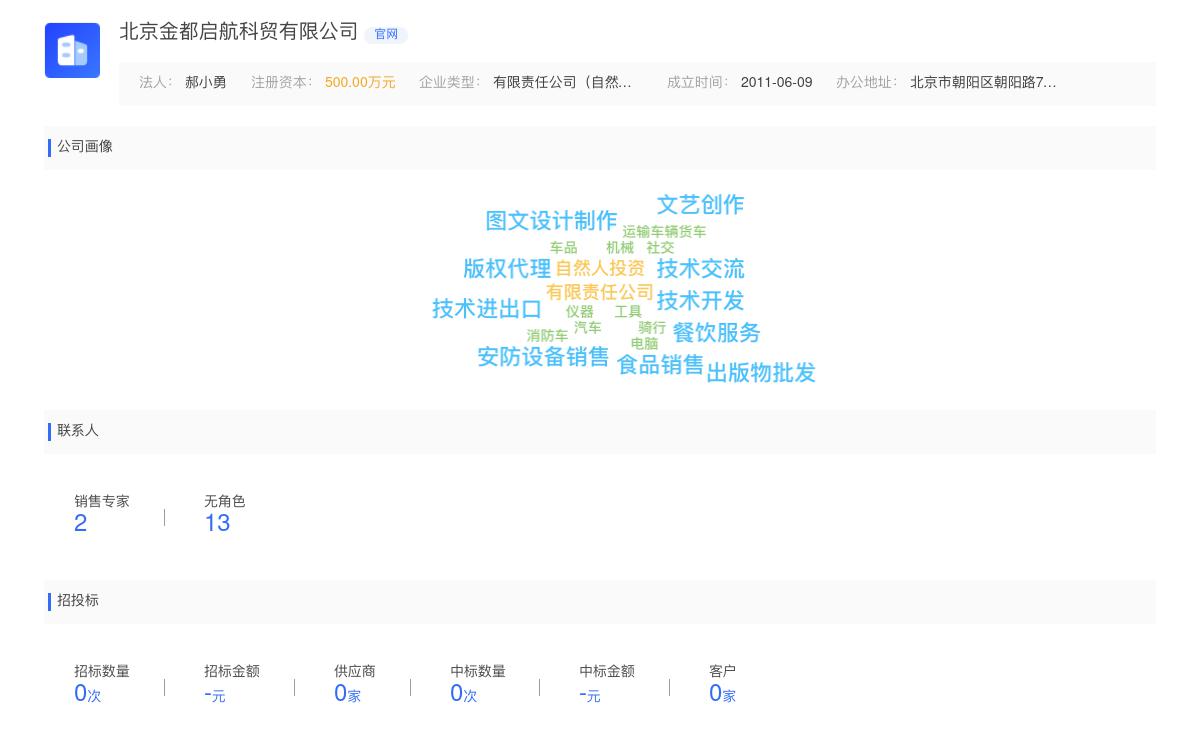Image resolution: width=1200 pixels, height=752 pixels.
Task: Click the blue company logo icon
Action: point(72,50)
